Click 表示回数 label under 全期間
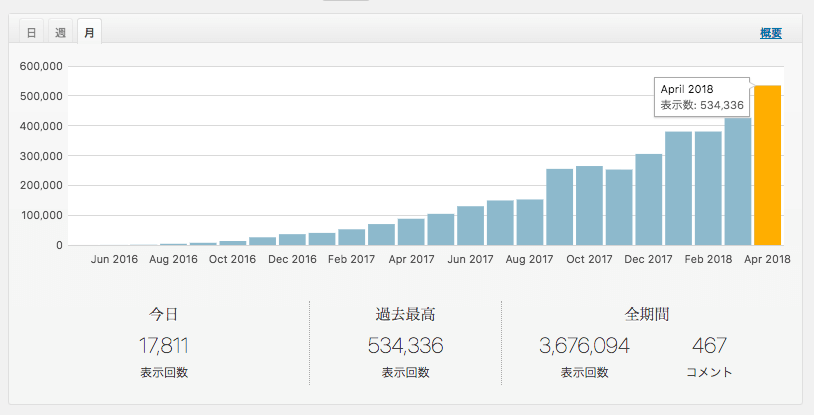Viewport: 814px width, 415px height. [x=585, y=372]
